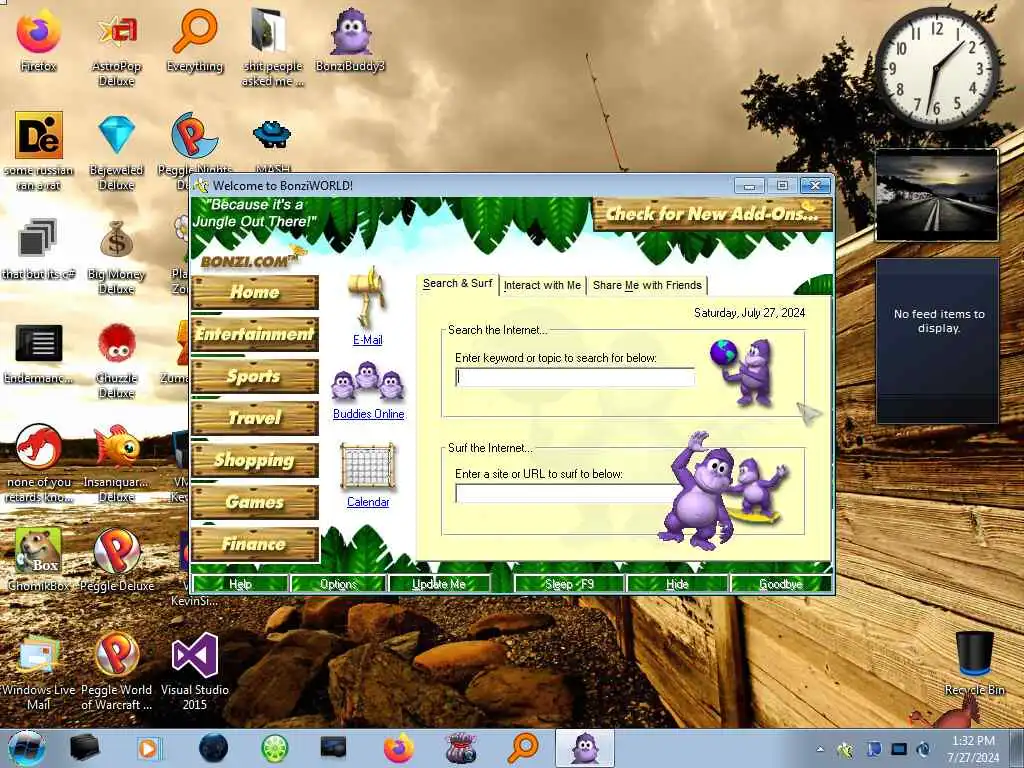
Task: Open the Games wooden menu button
Action: 255,502
